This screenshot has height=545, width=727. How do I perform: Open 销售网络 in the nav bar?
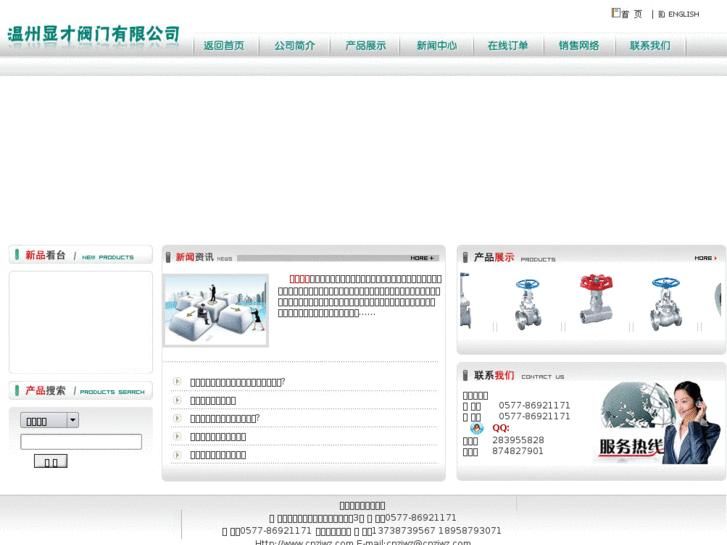point(579,45)
